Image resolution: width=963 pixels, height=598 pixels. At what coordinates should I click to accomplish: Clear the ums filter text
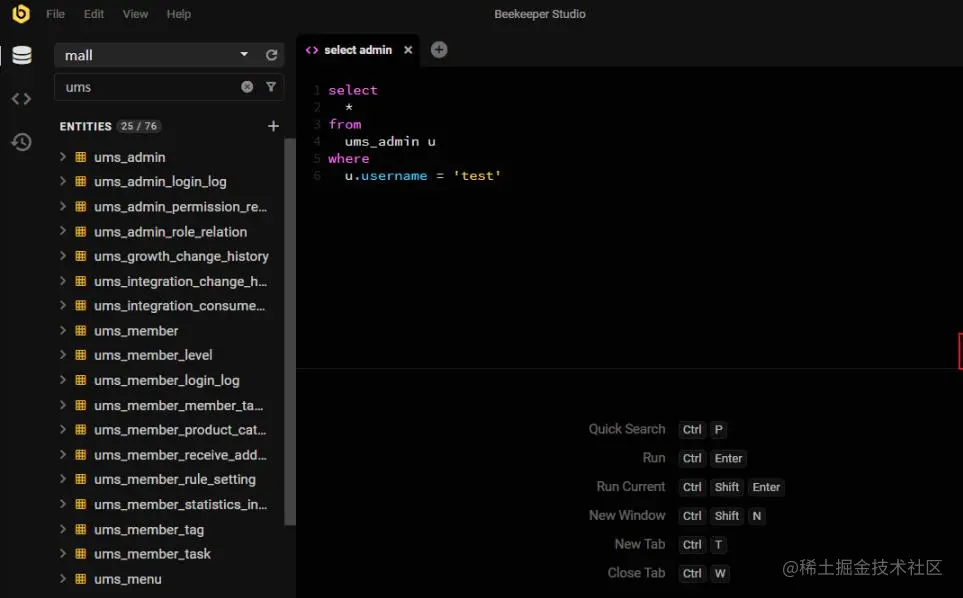(x=247, y=87)
